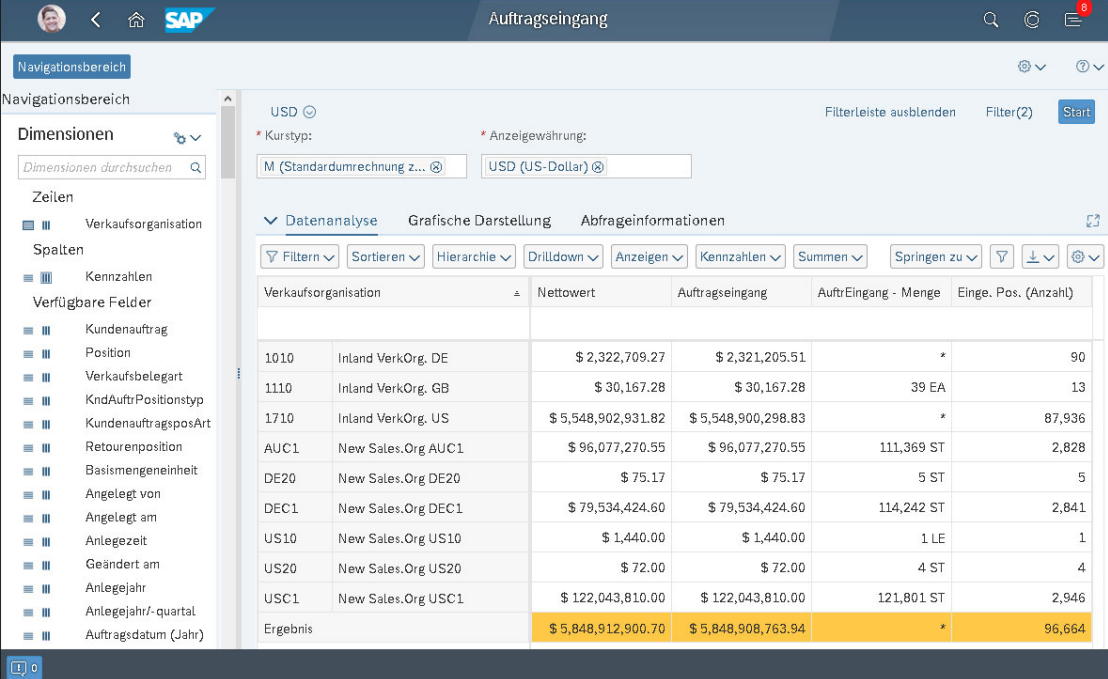
Task: Open the Drilldown dropdown
Action: pos(562,256)
